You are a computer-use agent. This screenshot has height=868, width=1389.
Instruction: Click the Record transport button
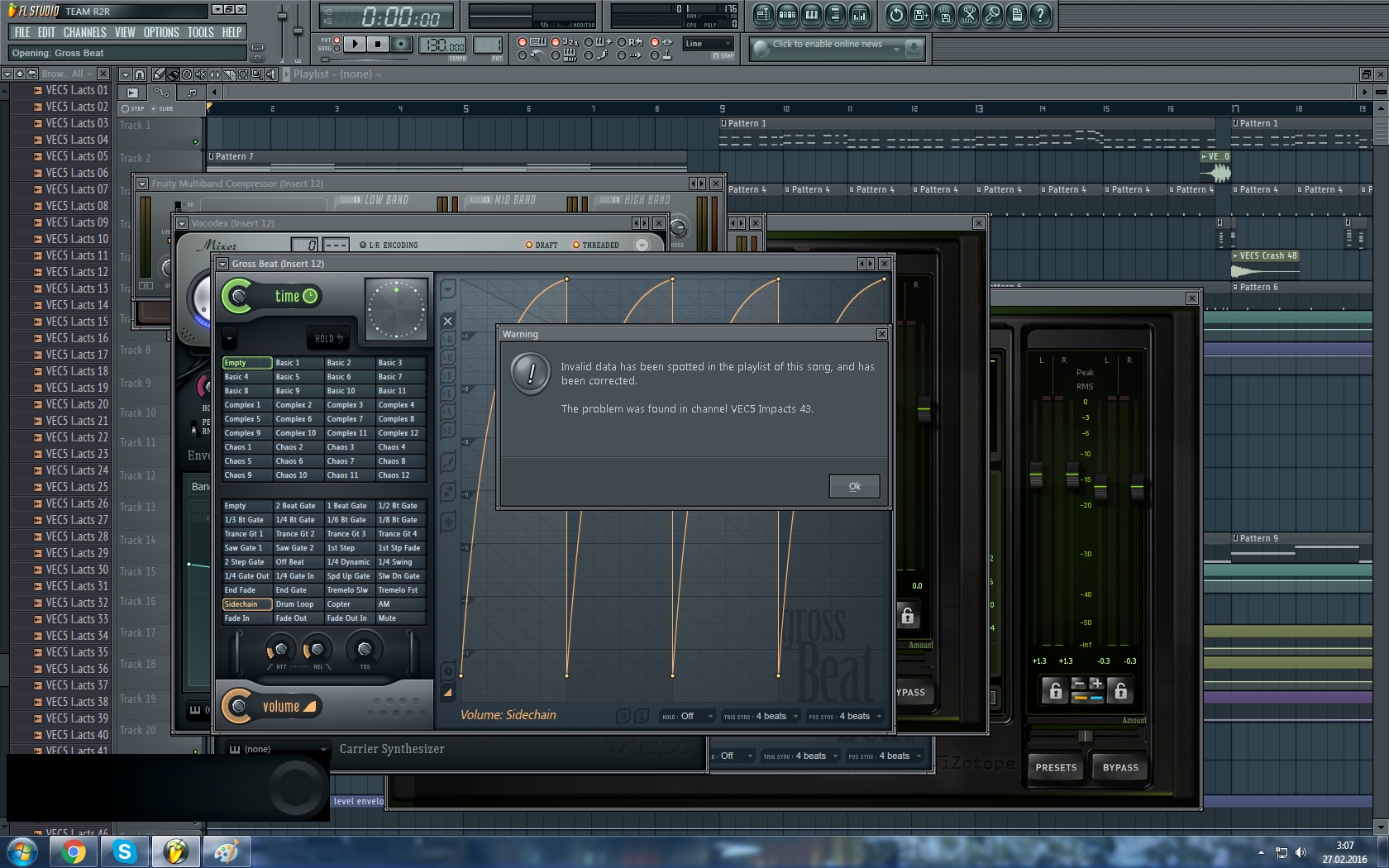coord(401,44)
